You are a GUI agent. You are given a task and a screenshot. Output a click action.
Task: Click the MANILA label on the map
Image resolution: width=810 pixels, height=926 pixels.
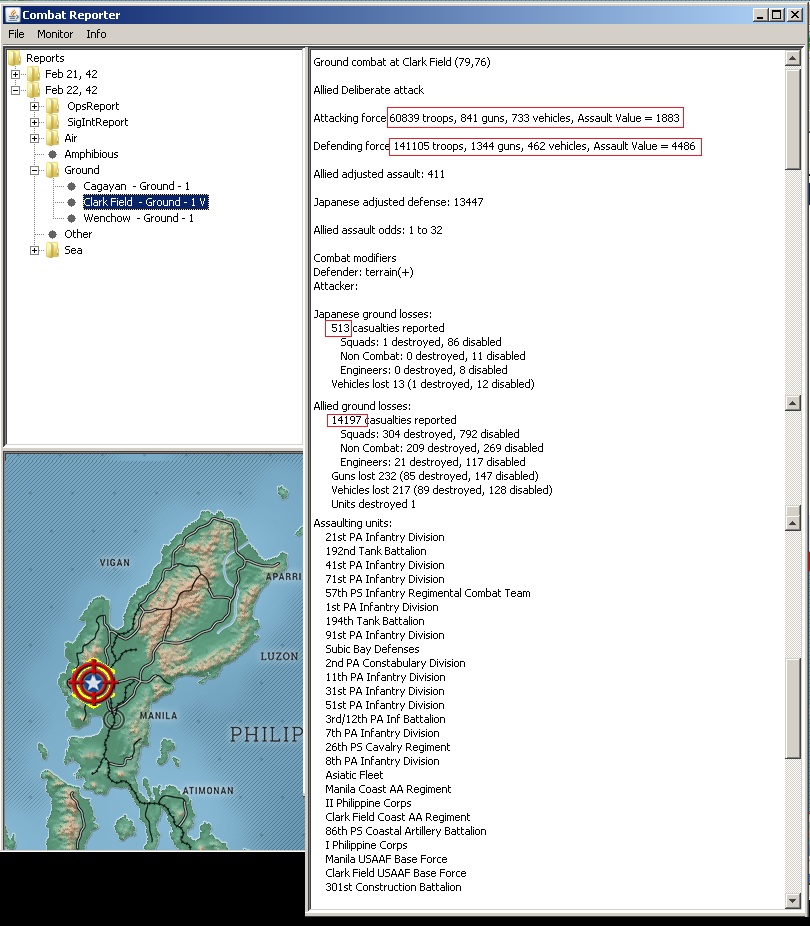(158, 716)
